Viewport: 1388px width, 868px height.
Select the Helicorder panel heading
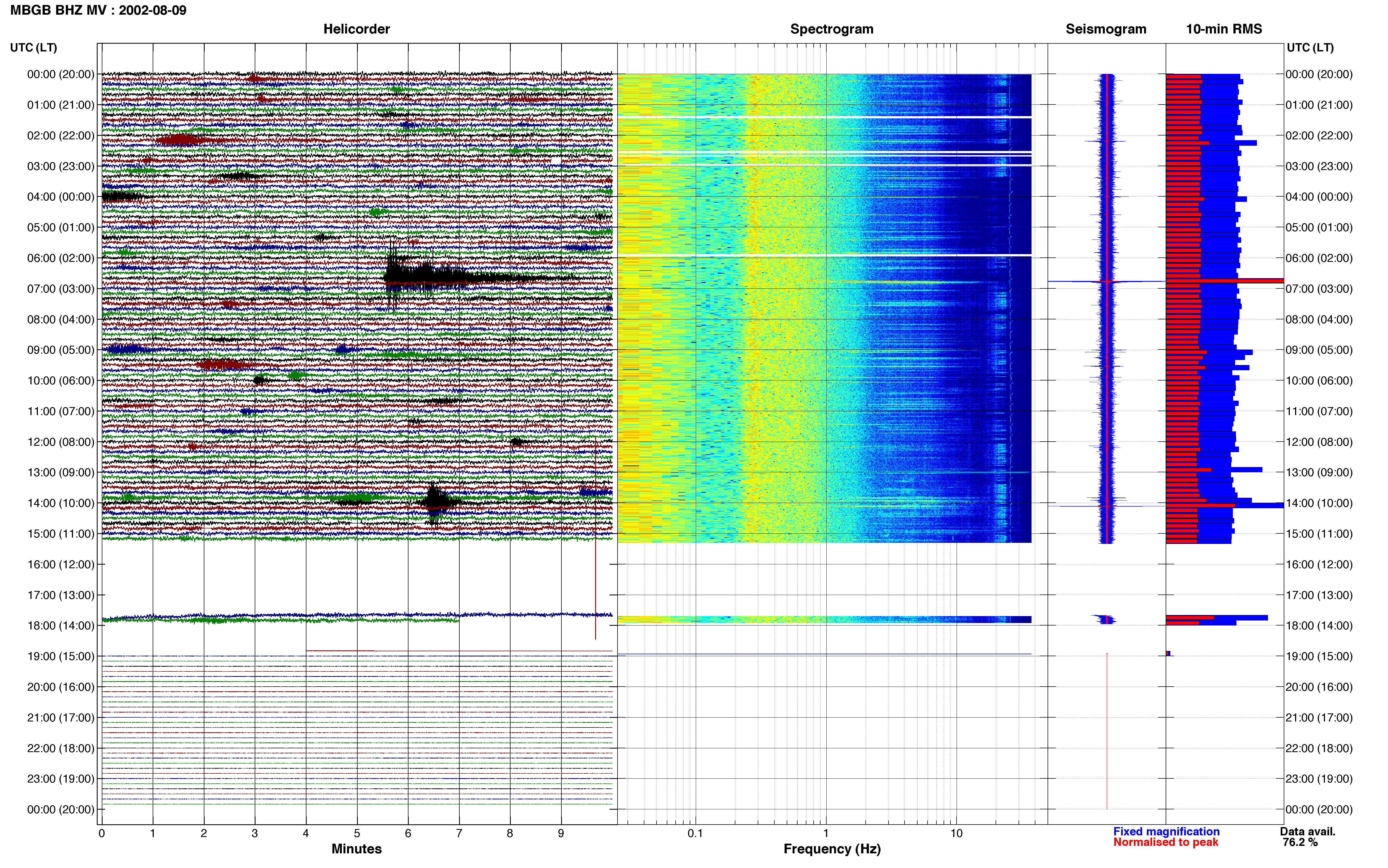coord(356,29)
